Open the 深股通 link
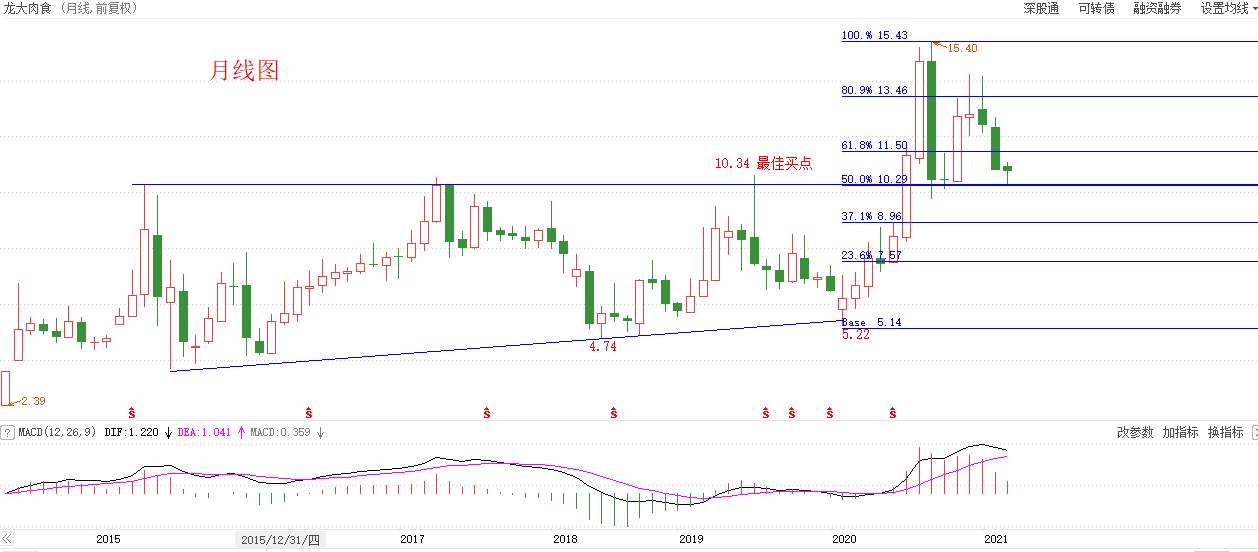1258x552 pixels. (1041, 8)
